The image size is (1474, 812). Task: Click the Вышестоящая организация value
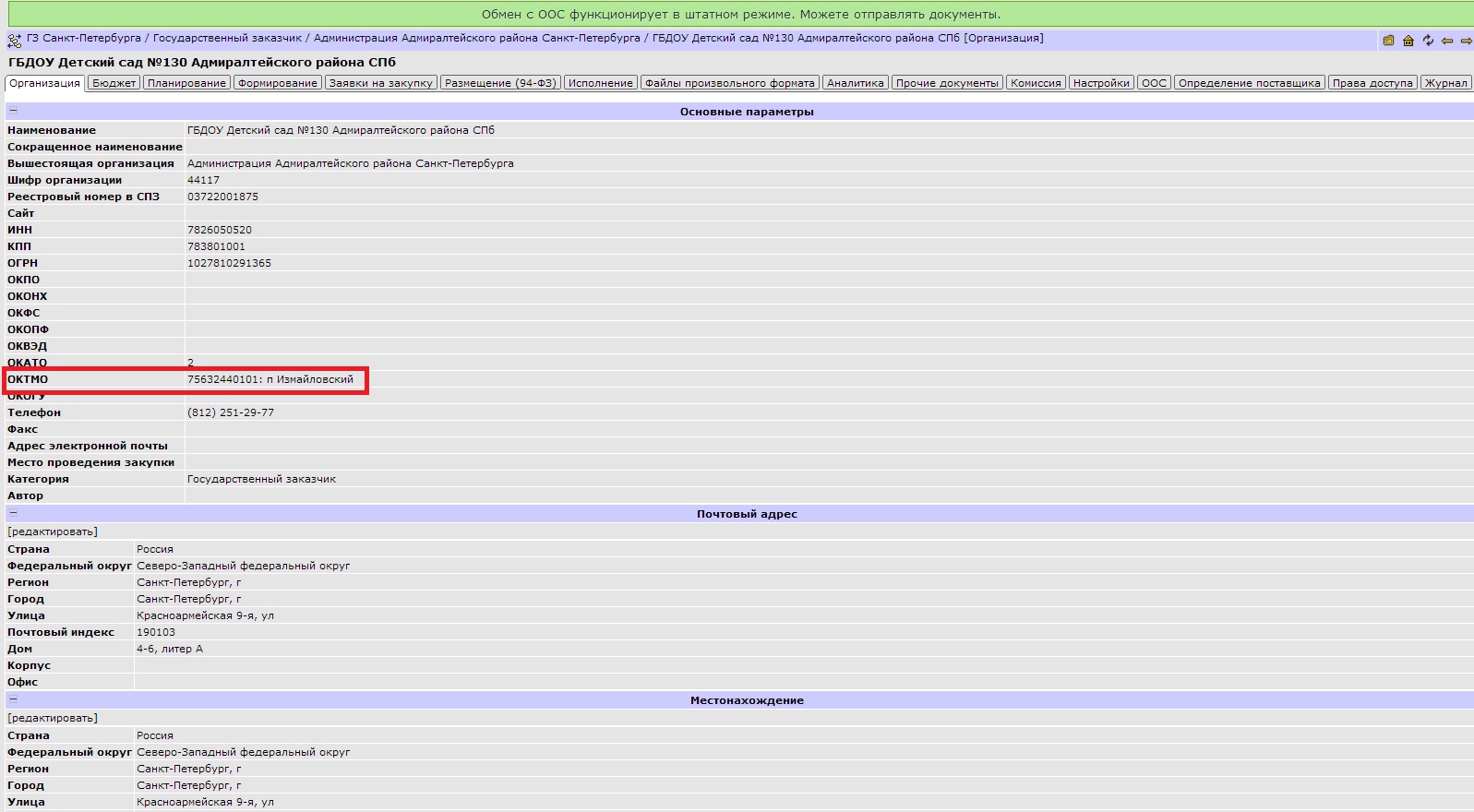pyautogui.click(x=351, y=163)
